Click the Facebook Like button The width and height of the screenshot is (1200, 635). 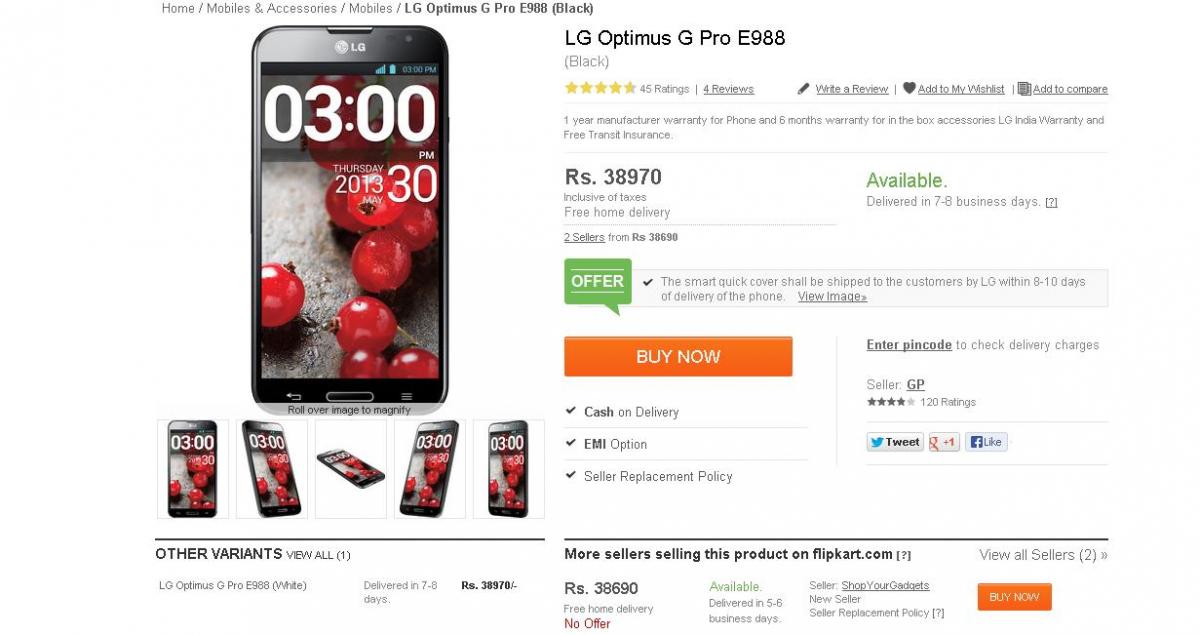pyautogui.click(x=986, y=442)
